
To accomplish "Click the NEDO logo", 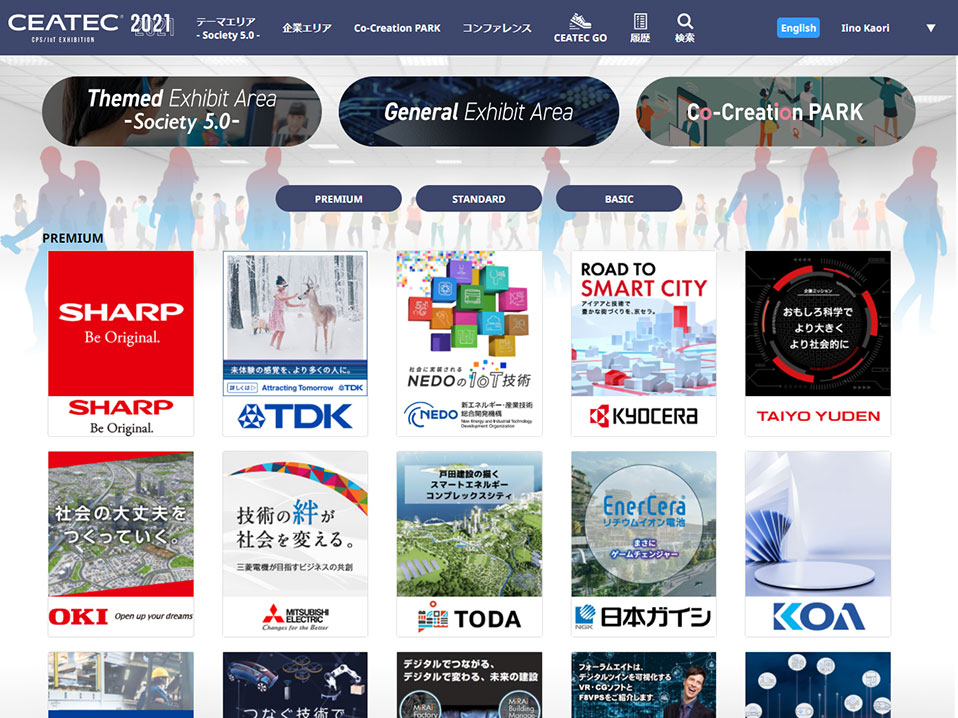I will tap(469, 415).
